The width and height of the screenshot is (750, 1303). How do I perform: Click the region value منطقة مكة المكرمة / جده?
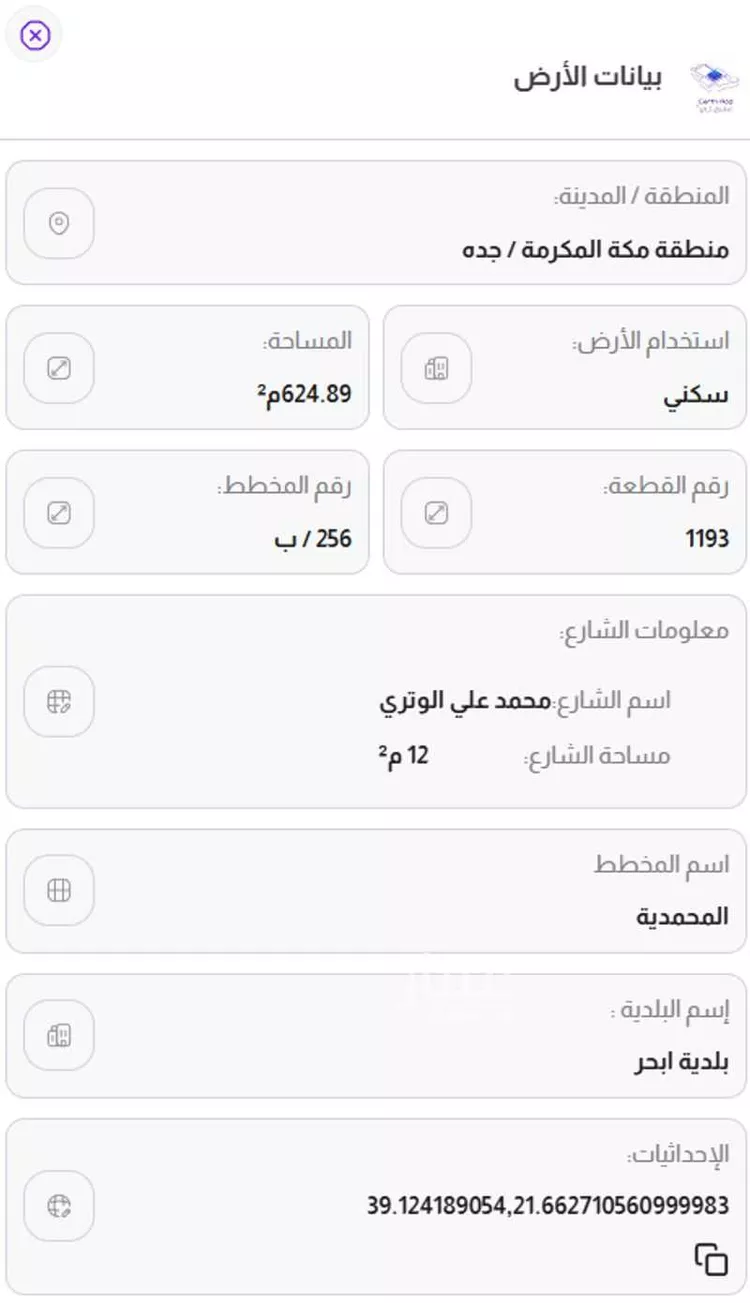[x=596, y=249]
